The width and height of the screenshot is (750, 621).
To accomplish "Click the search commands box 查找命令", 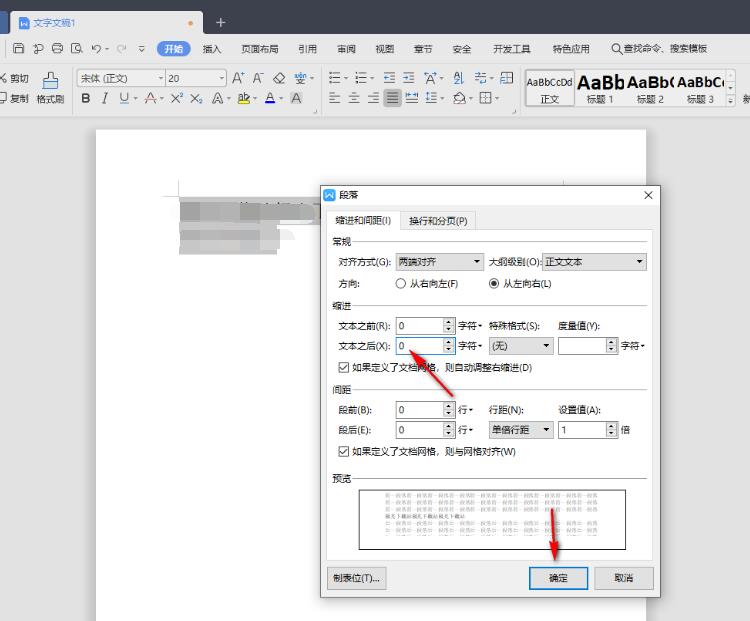I will tap(659, 49).
